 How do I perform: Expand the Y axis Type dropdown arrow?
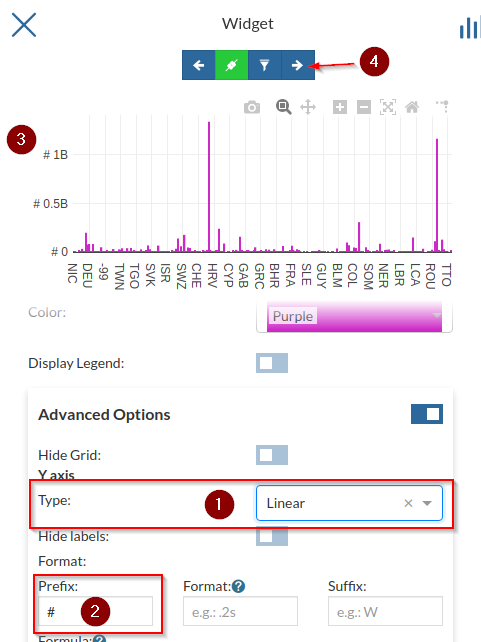tap(427, 503)
